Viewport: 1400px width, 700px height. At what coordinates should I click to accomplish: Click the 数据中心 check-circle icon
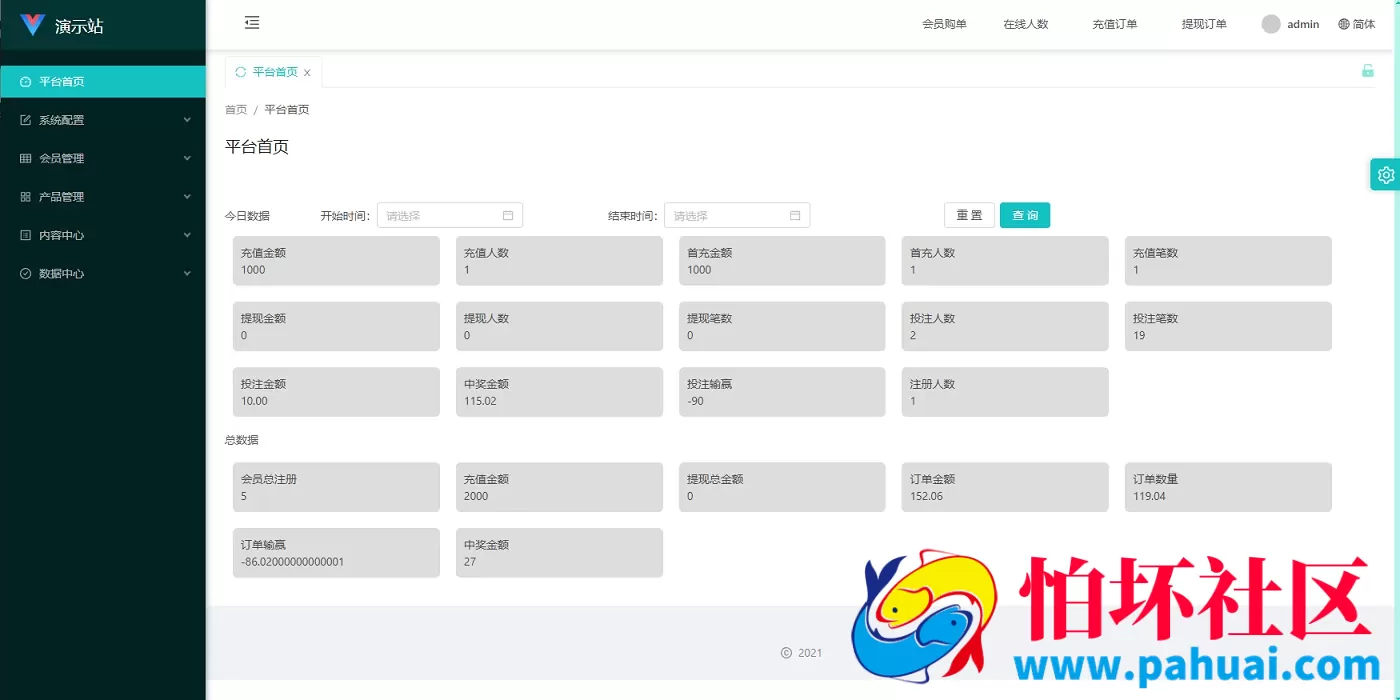click(x=26, y=273)
